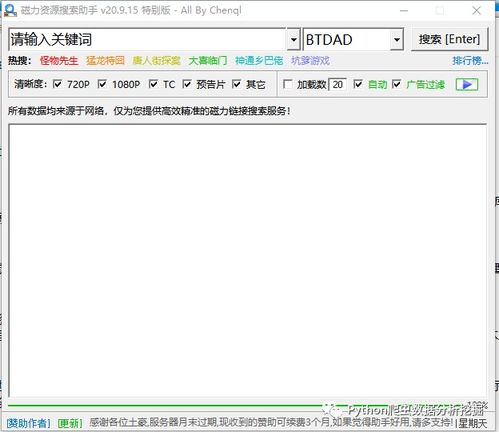
Task: Close the 磁力资源搜索助手 window
Action: (x=477, y=11)
